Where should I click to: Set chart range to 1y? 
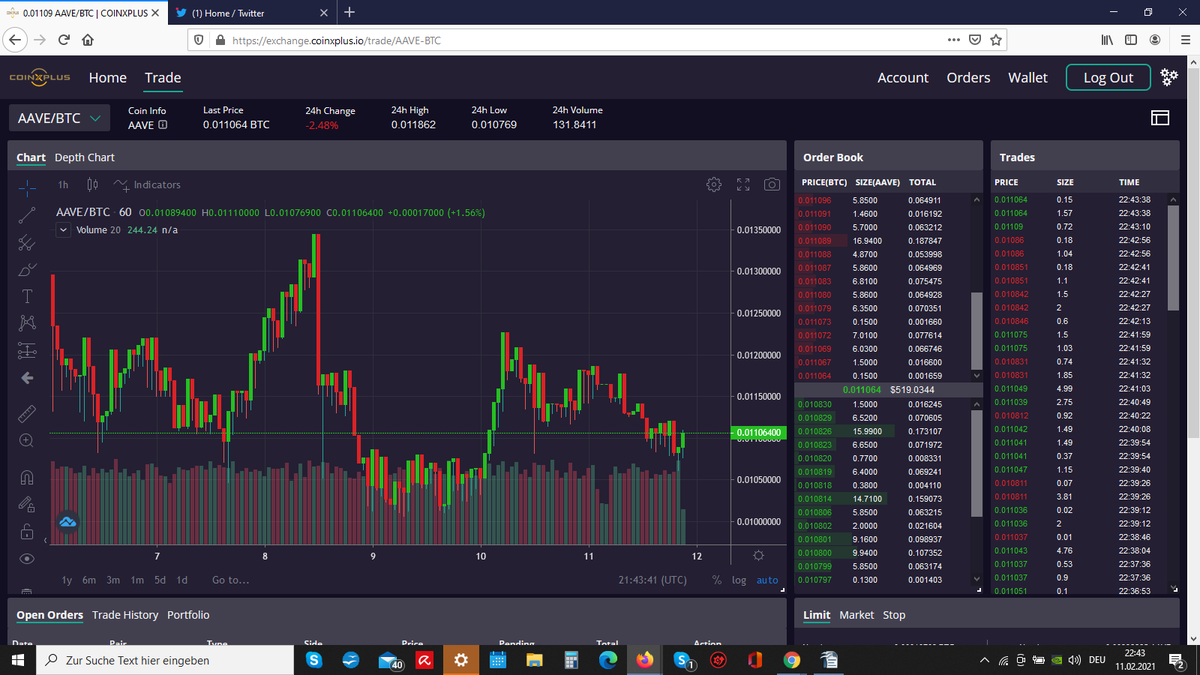pyautogui.click(x=66, y=580)
